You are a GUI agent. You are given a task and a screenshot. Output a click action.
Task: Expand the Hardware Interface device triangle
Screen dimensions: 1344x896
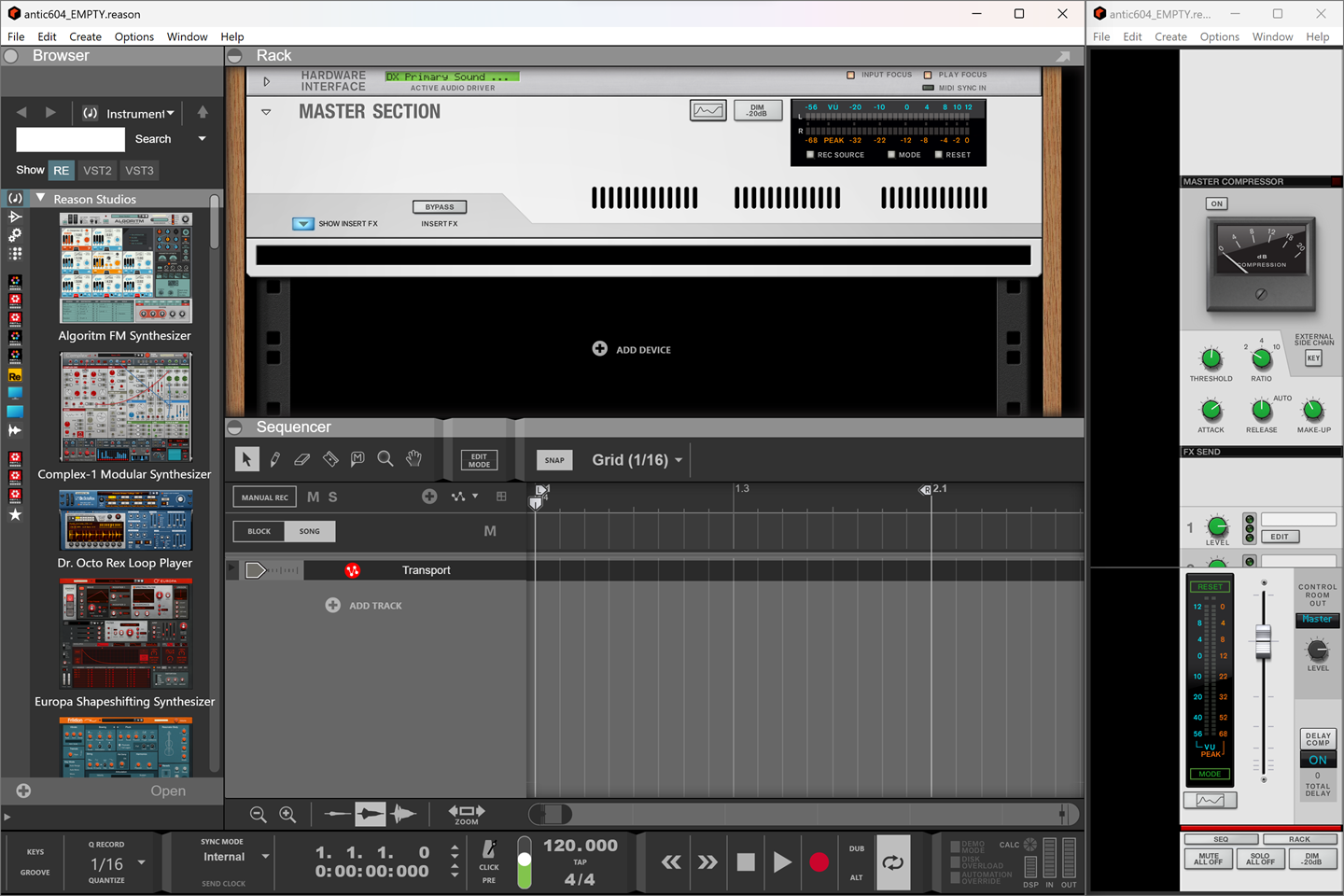tap(266, 81)
